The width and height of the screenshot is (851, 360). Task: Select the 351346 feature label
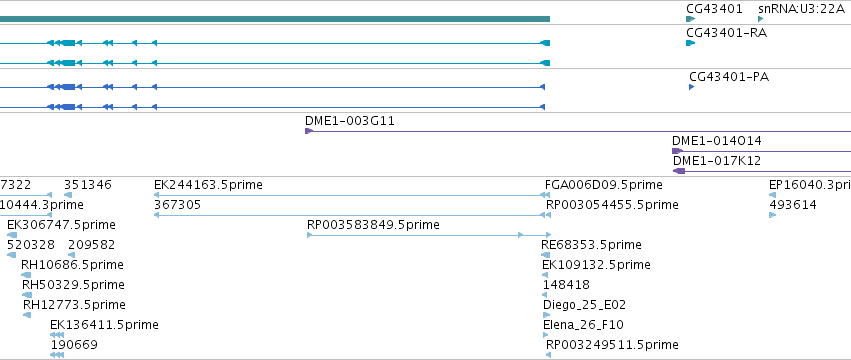click(x=87, y=185)
